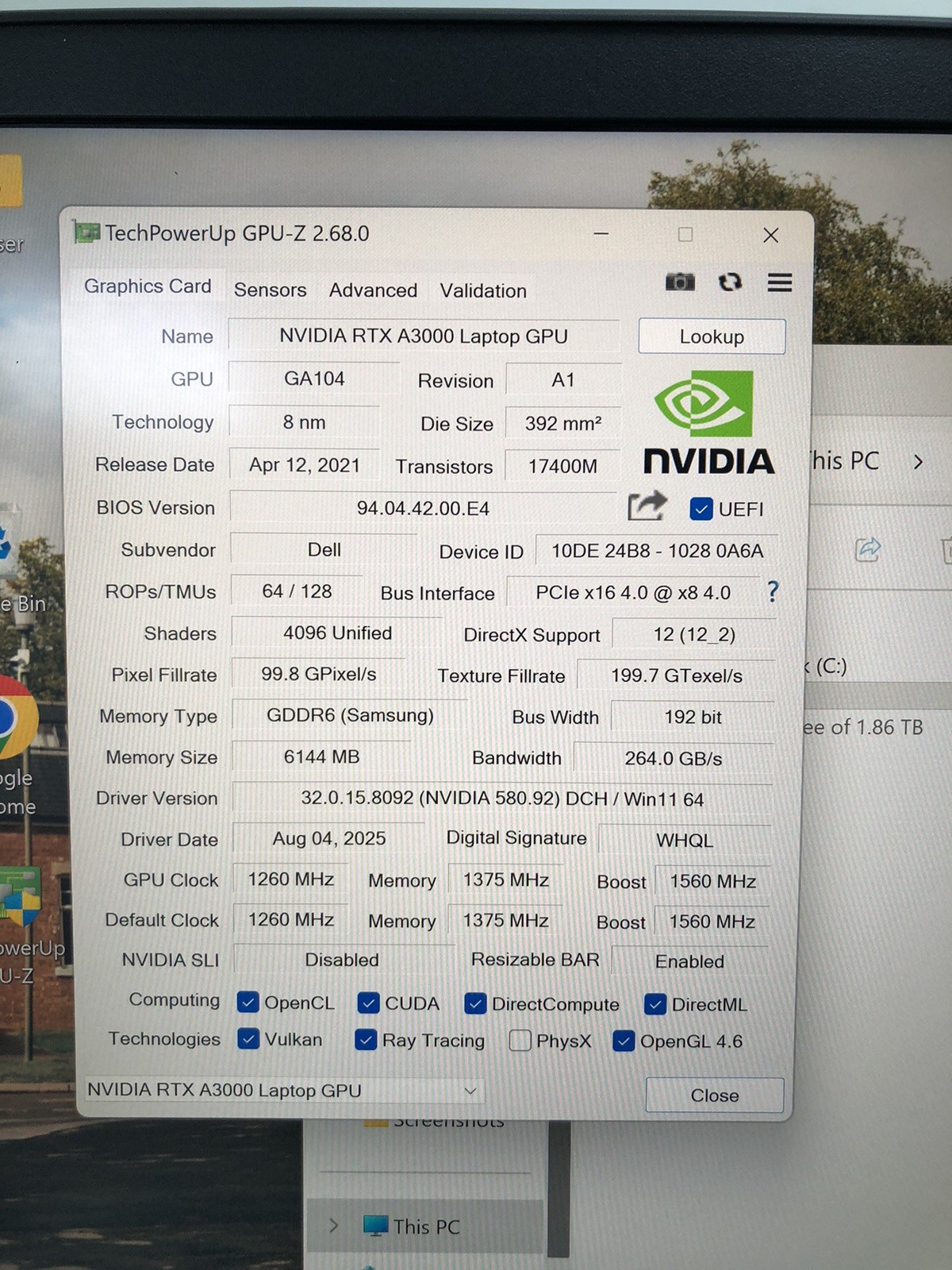
Task: Click the Revision value A1
Action: (x=562, y=379)
